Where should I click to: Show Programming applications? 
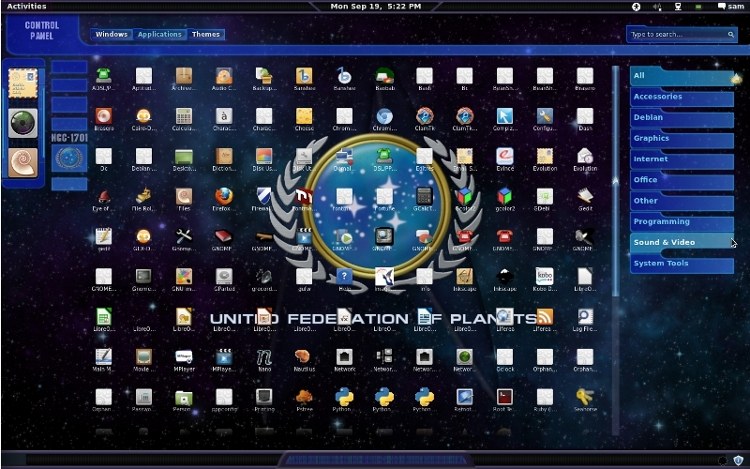(682, 222)
